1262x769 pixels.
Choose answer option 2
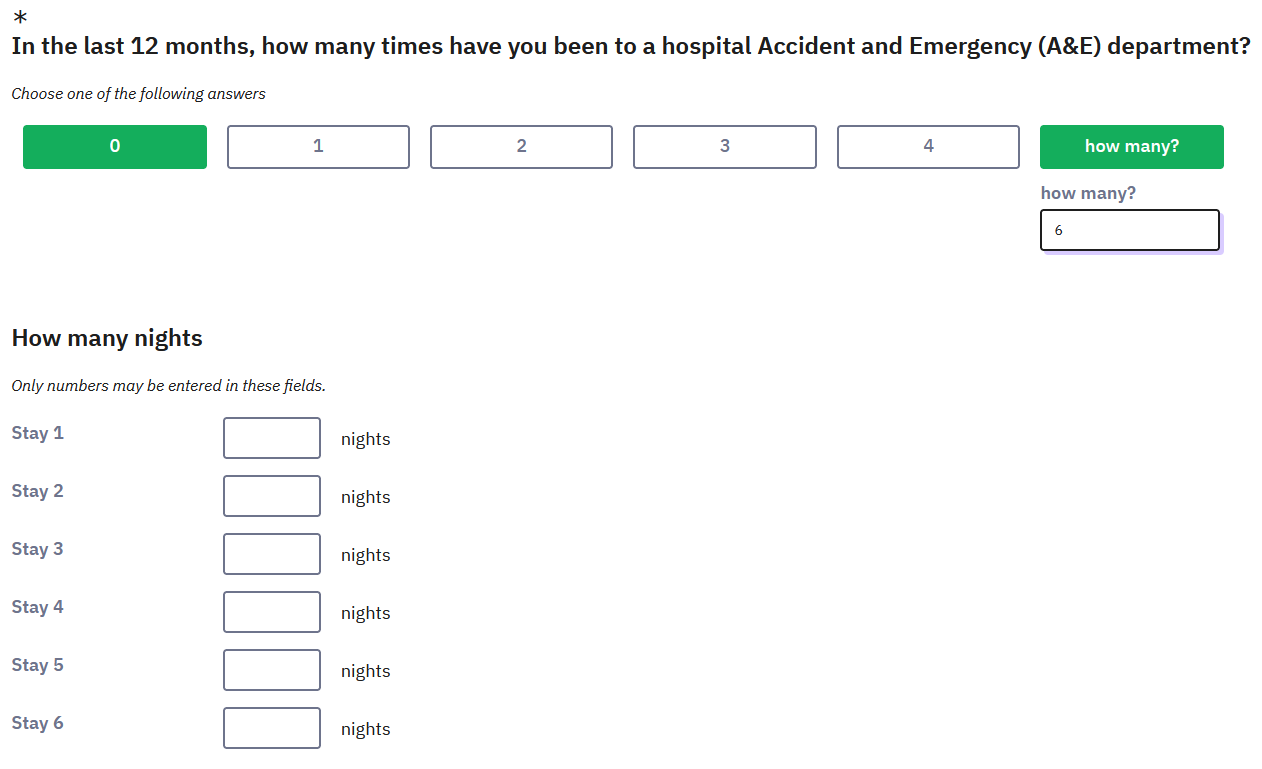coord(521,147)
